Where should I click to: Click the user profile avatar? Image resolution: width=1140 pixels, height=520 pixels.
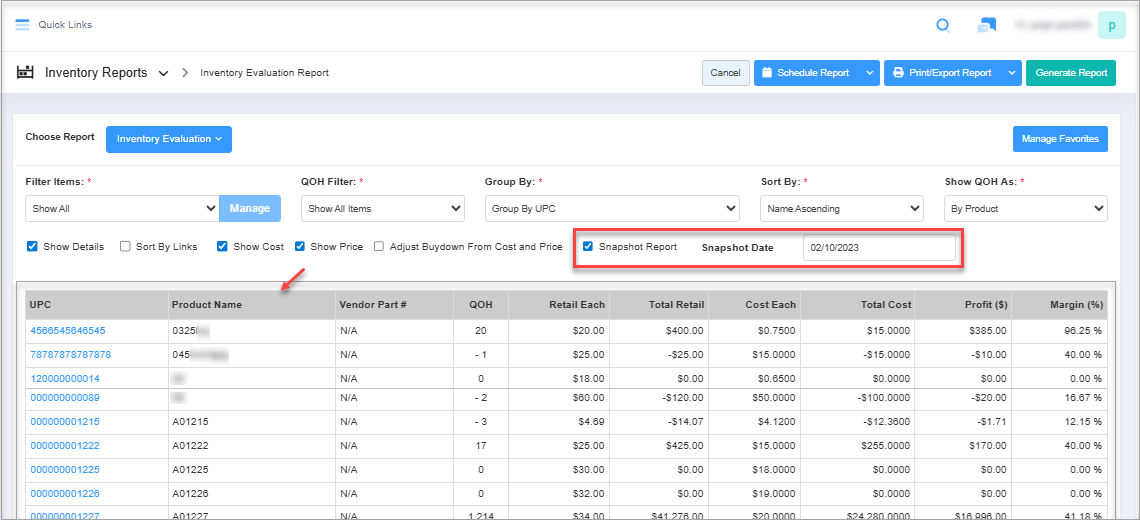click(x=1111, y=25)
